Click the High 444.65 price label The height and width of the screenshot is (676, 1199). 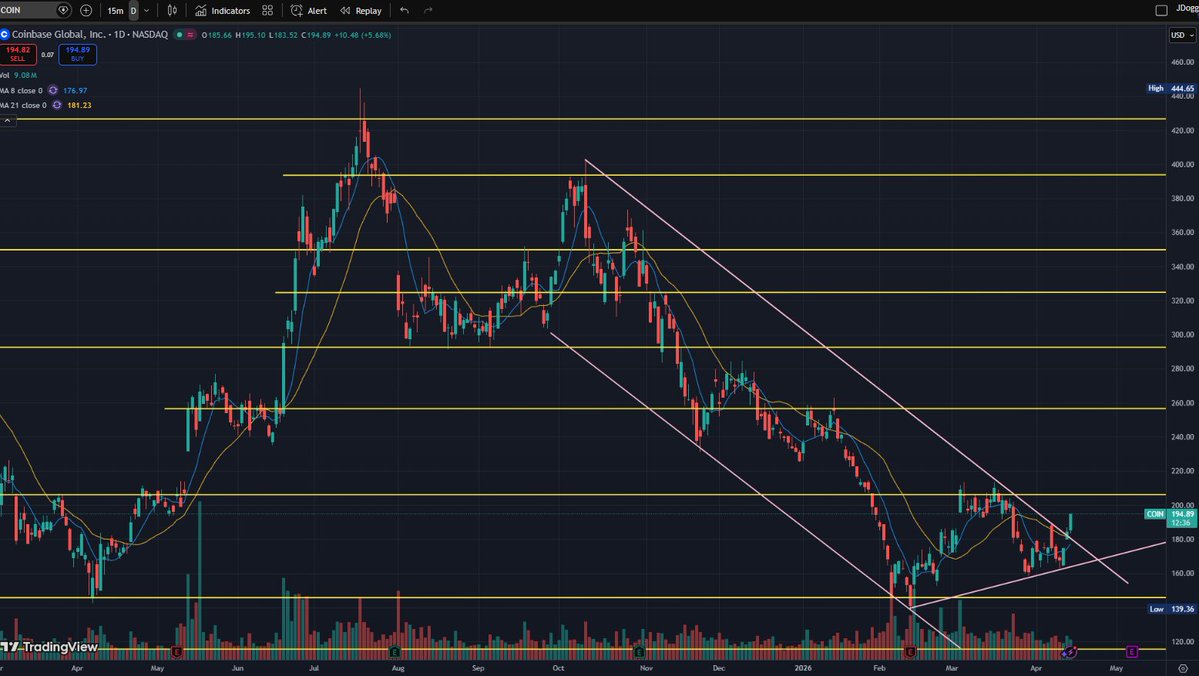[1171, 89]
